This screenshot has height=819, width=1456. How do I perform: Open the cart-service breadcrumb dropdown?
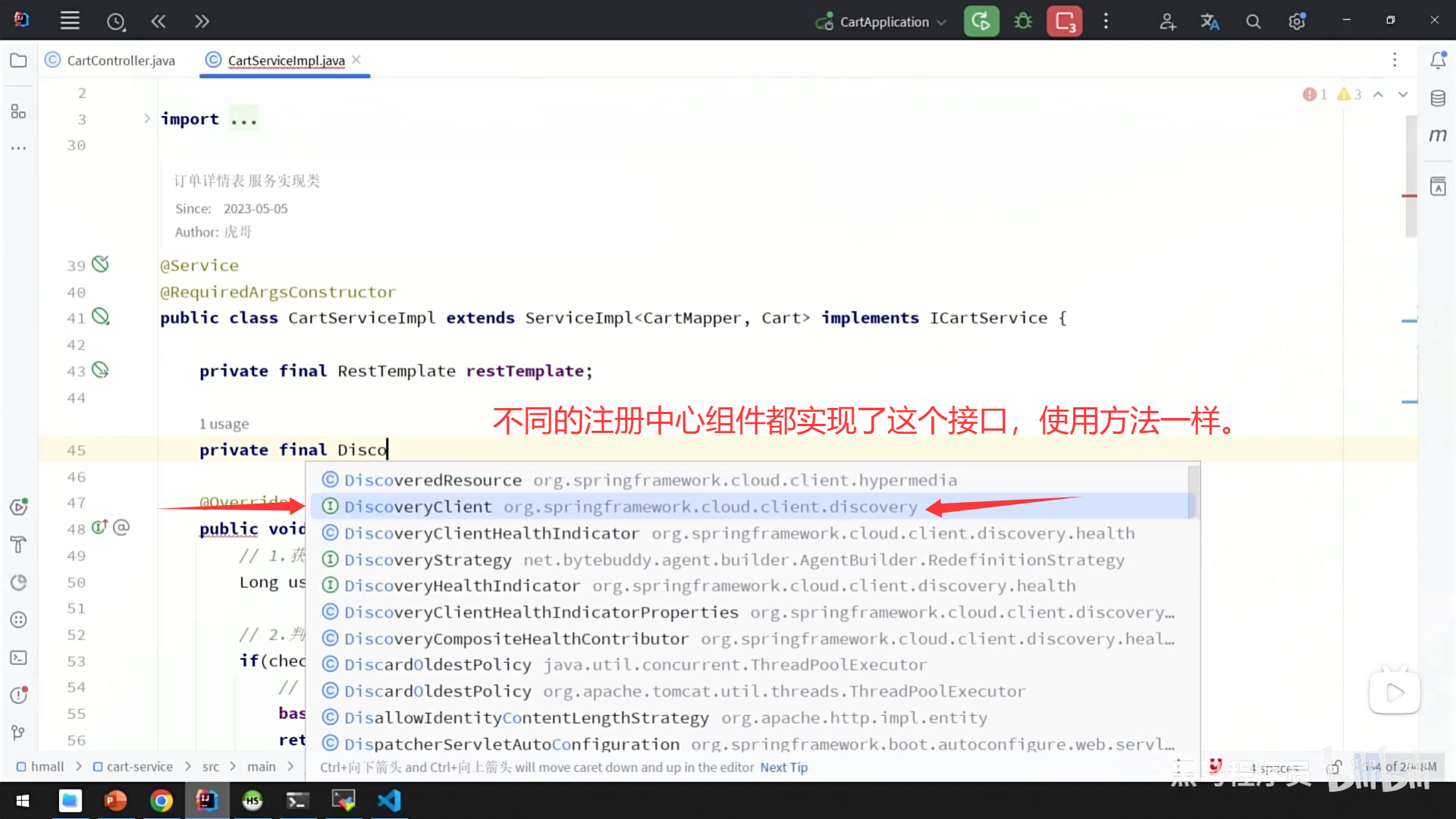tap(140, 767)
